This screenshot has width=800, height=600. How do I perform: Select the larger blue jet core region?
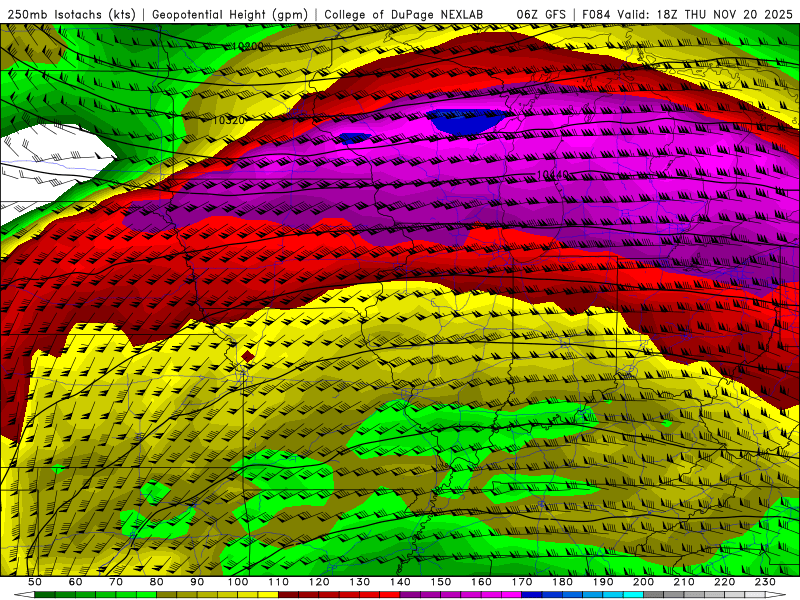467,121
